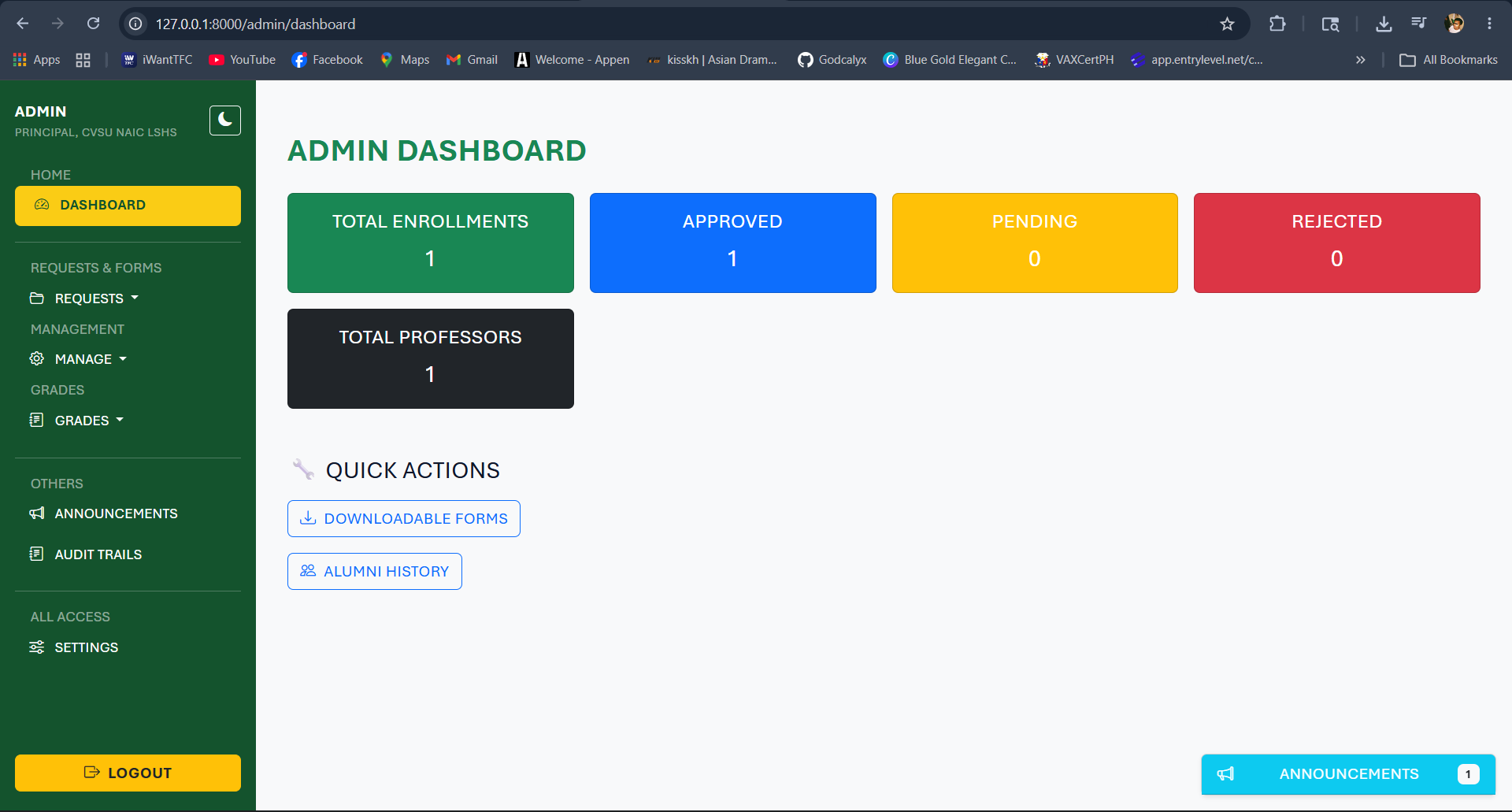Open the Godcalyx GitHub bookmark
The image size is (1512, 812).
832,60
